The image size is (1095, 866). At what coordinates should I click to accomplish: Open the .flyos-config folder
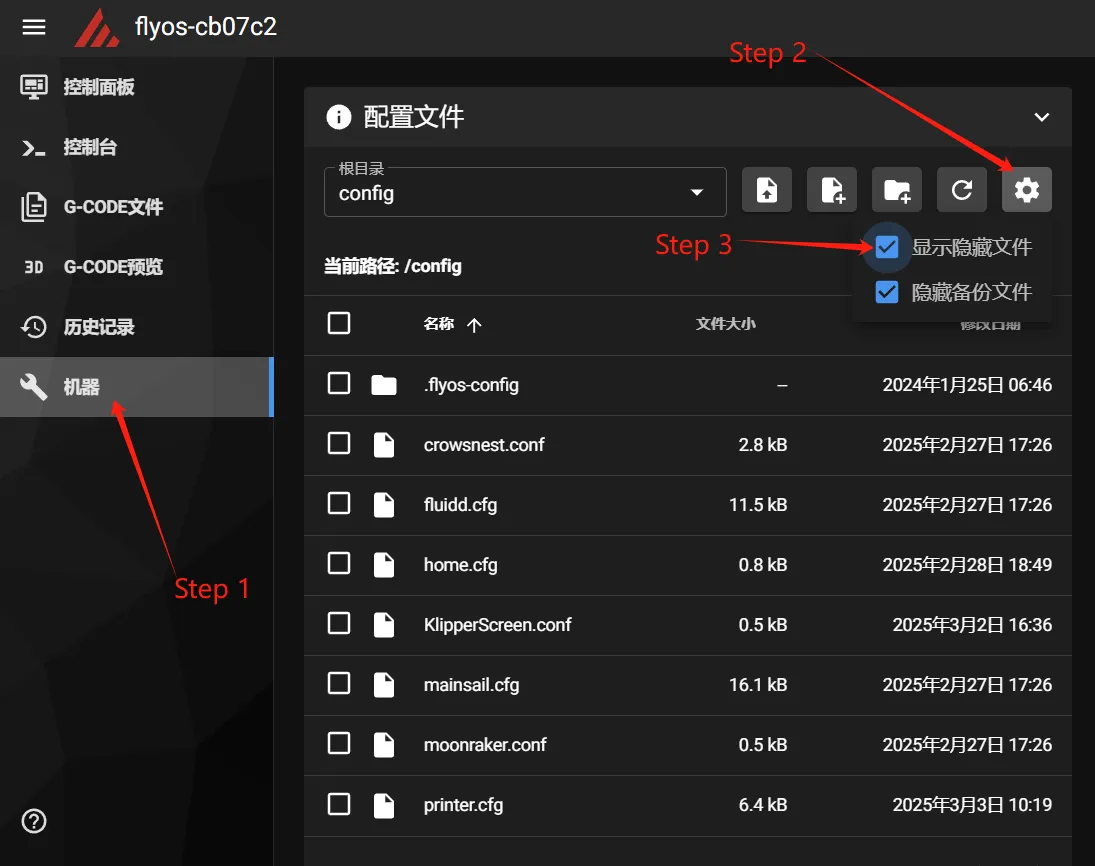coord(471,385)
